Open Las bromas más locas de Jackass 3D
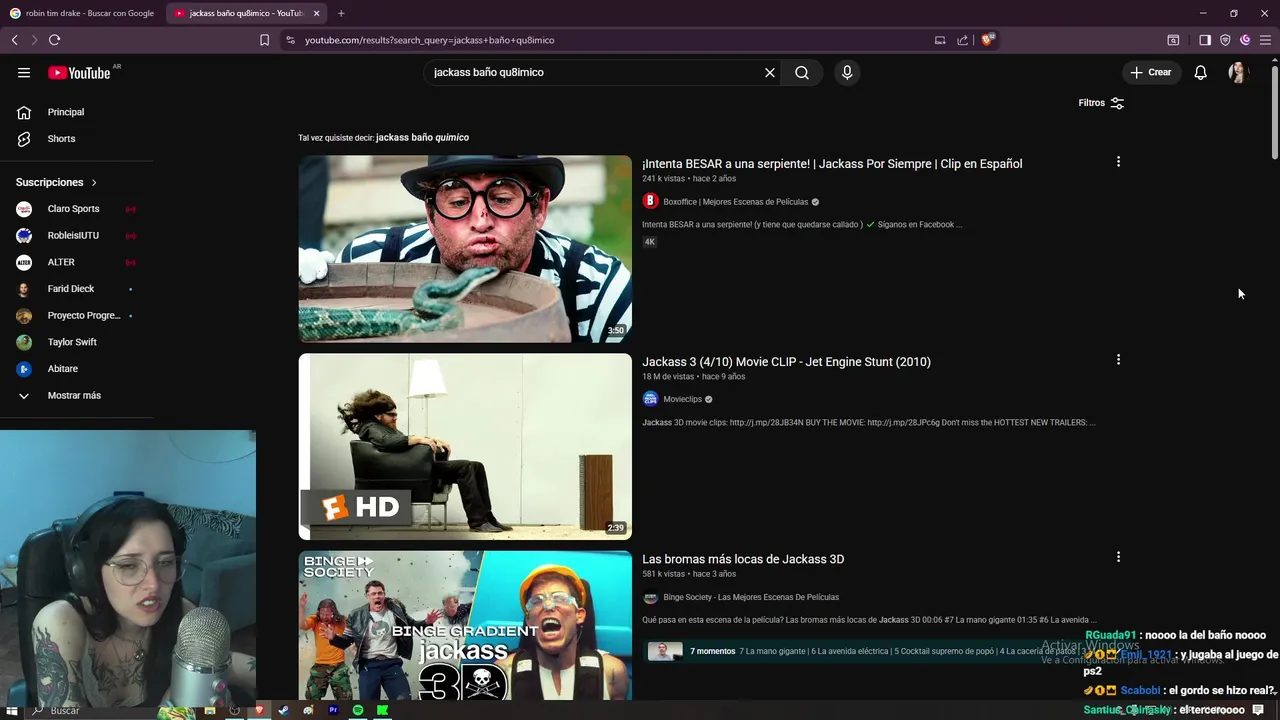The height and width of the screenshot is (720, 1280). click(743, 559)
